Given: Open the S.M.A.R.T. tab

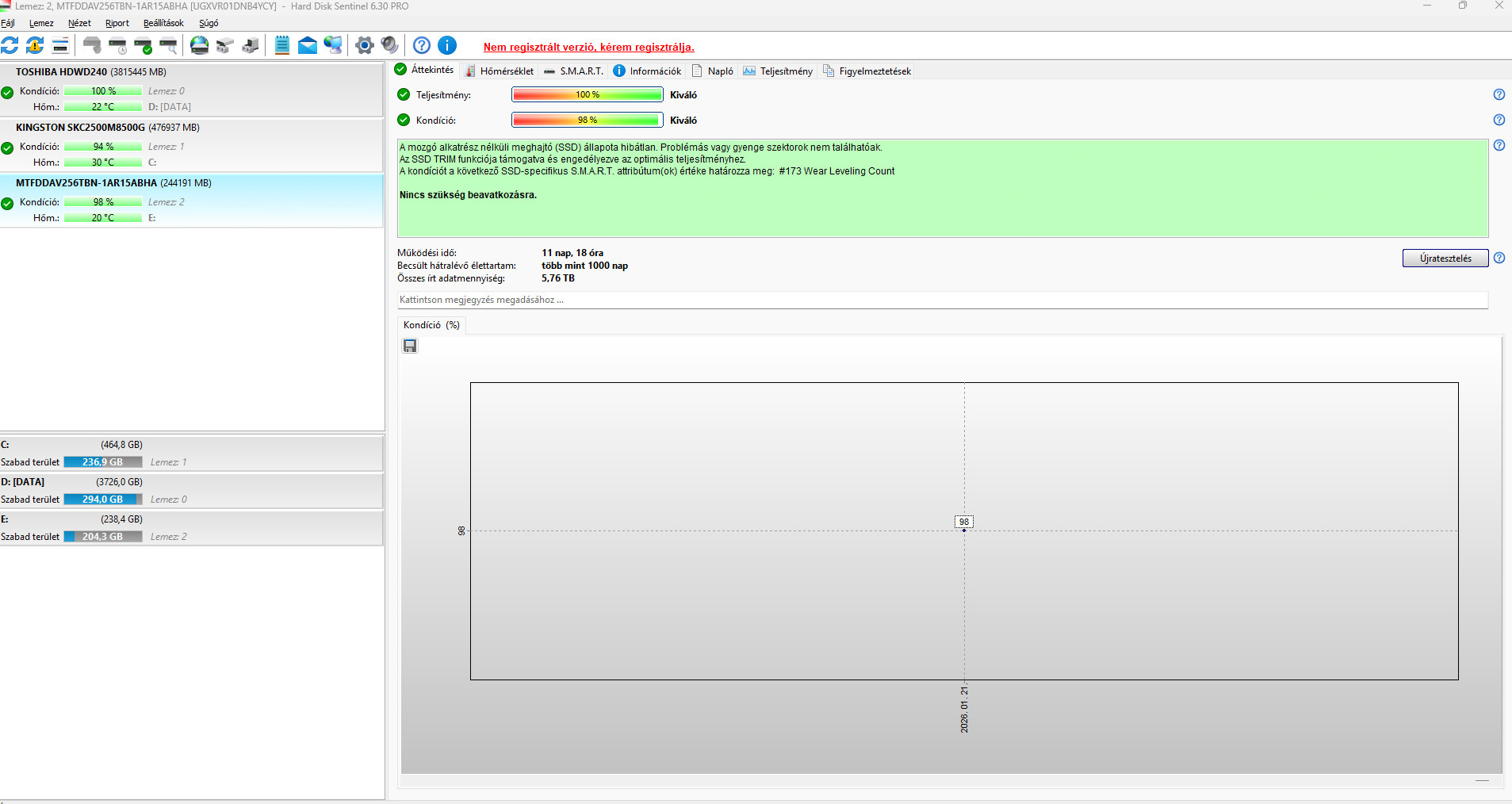Looking at the screenshot, I should [x=574, y=71].
